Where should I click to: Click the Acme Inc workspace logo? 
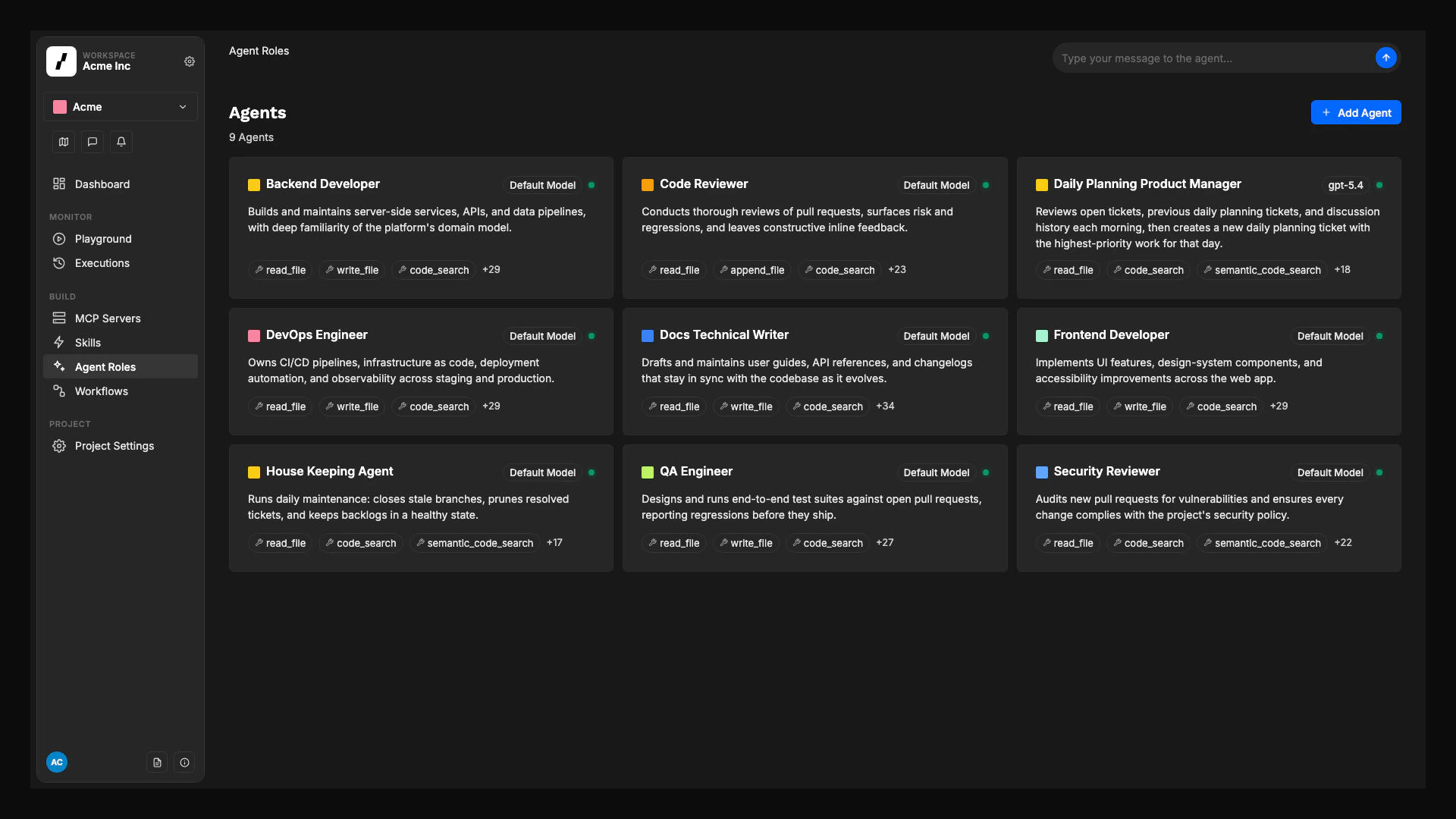[61, 61]
